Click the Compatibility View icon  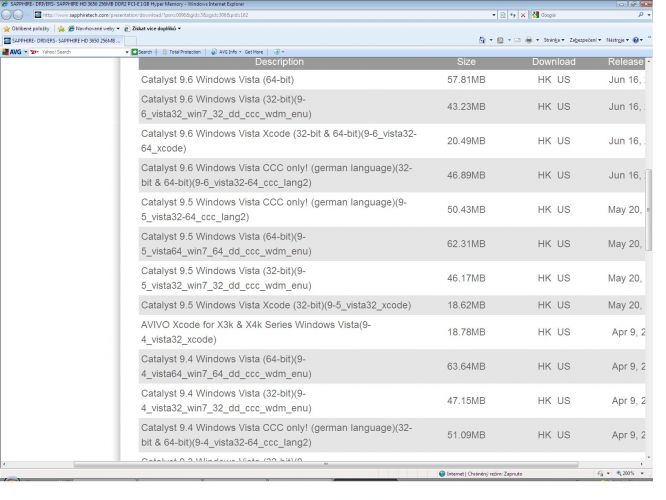503,15
